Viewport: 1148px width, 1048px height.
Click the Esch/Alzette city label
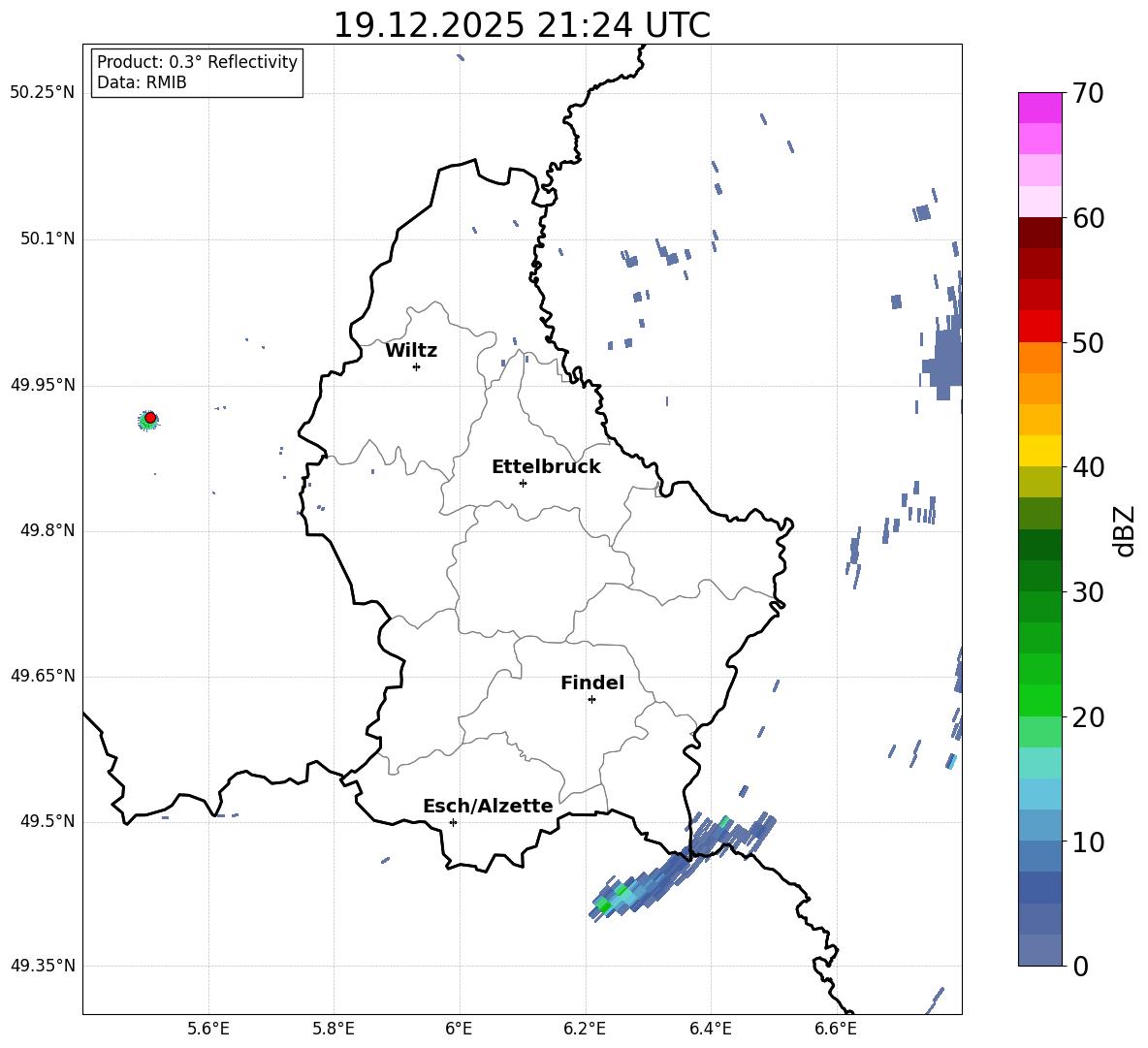(x=488, y=806)
